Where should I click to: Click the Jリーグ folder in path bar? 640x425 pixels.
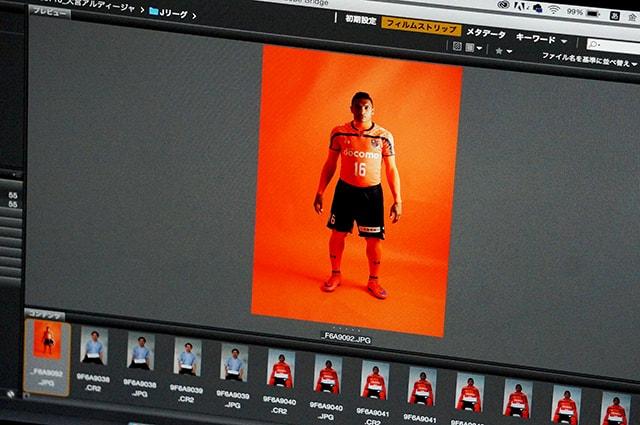168,13
